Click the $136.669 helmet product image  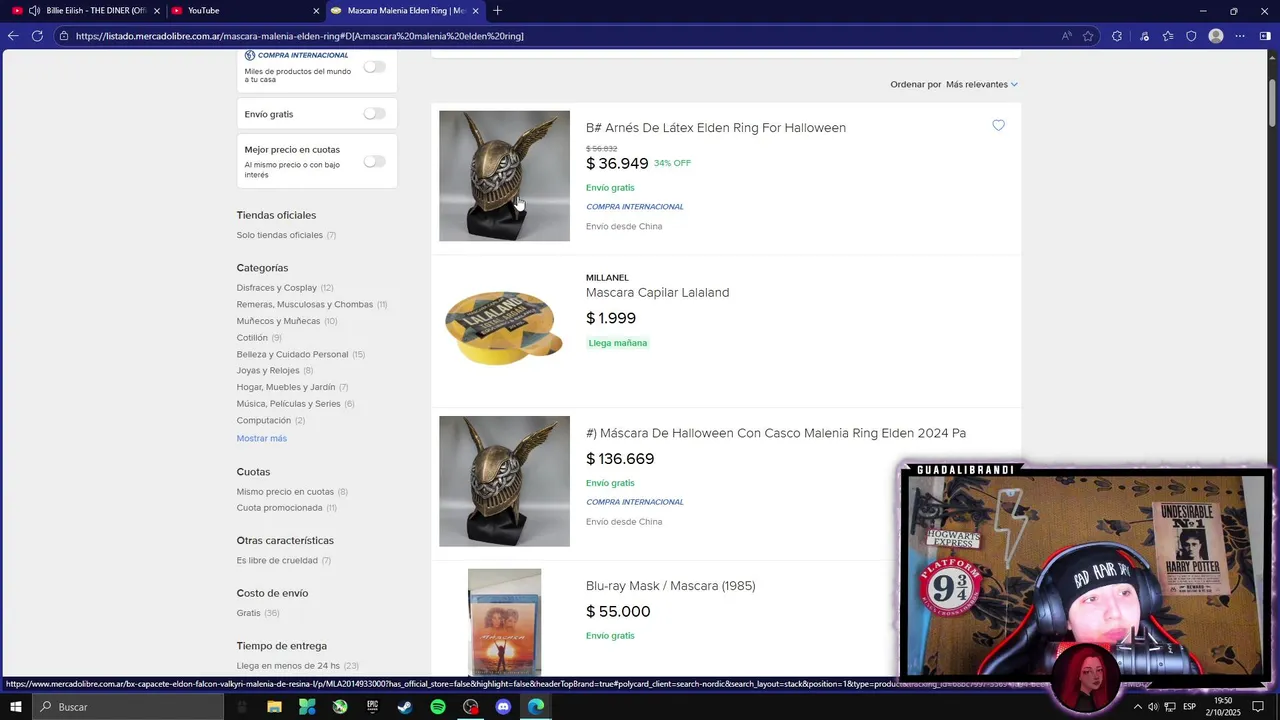click(504, 481)
